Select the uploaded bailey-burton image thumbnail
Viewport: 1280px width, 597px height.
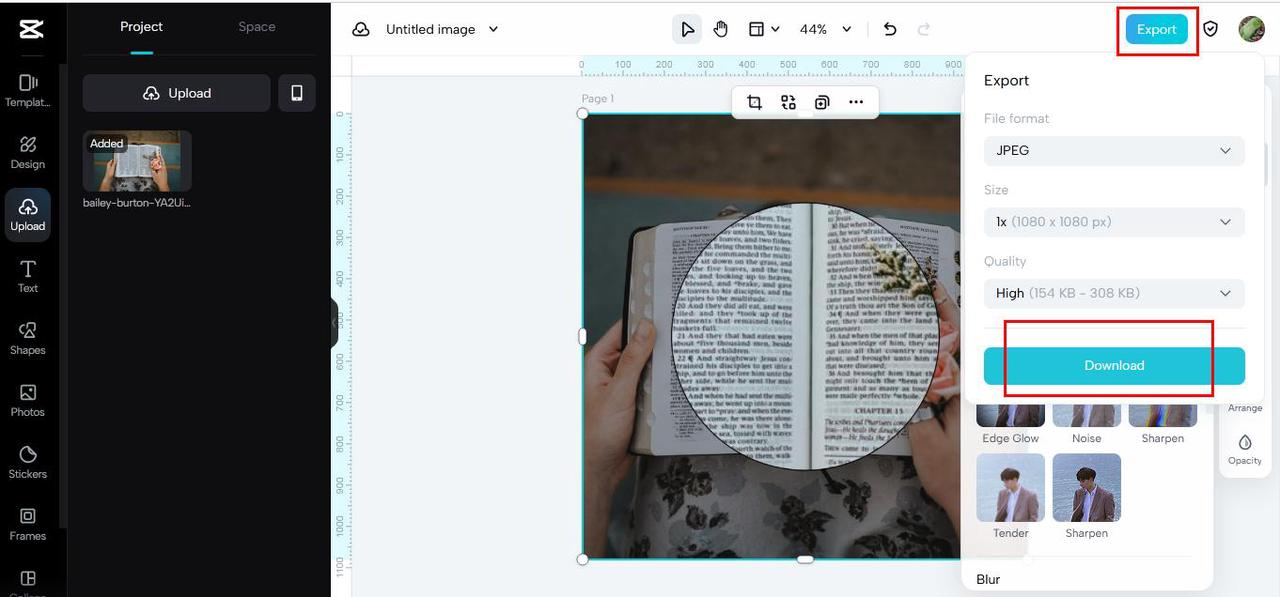[137, 161]
